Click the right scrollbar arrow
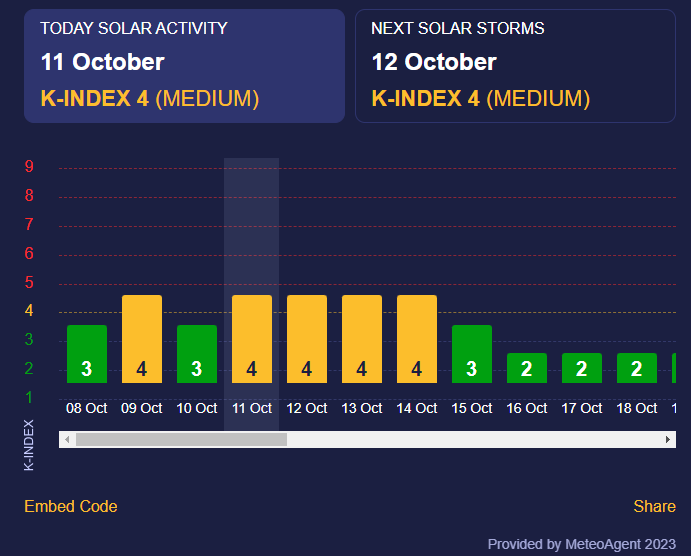691x556 pixels. click(668, 439)
